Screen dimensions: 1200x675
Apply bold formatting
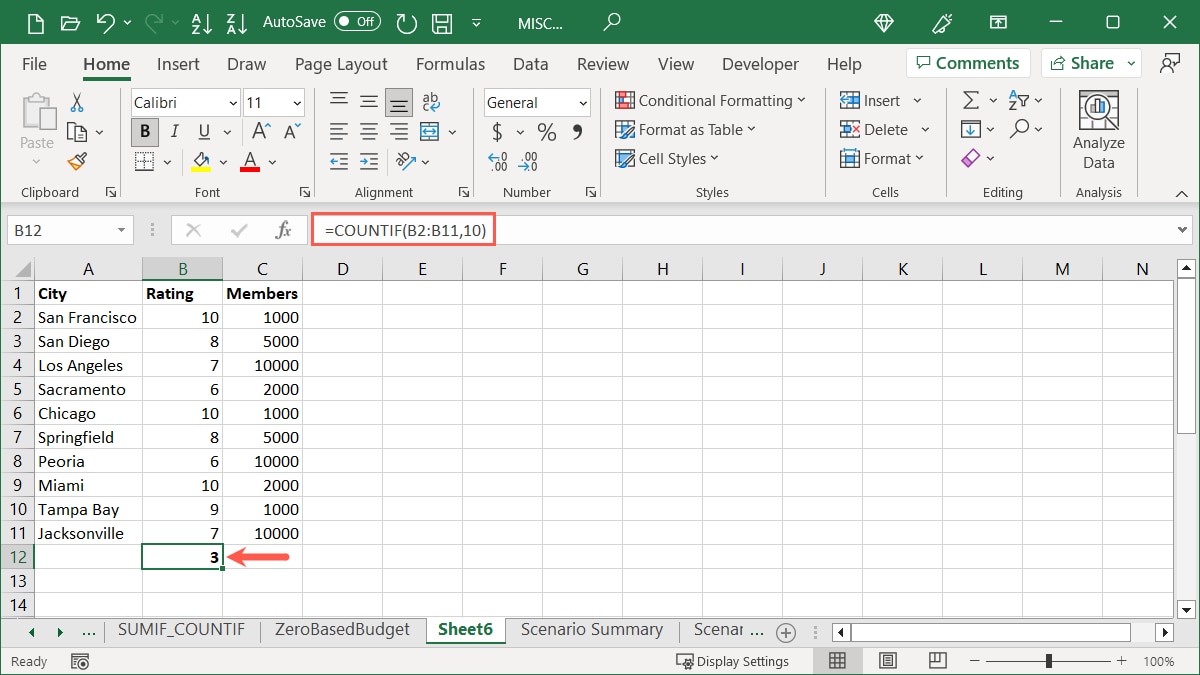(144, 131)
